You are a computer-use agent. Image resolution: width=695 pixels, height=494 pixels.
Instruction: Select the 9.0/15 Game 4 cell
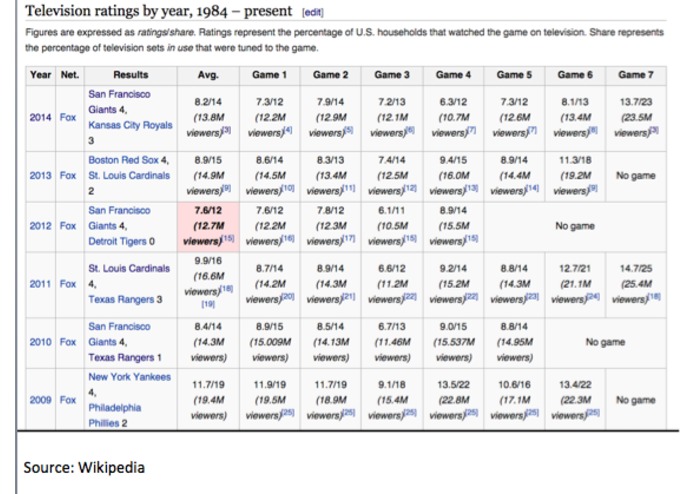tap(453, 342)
